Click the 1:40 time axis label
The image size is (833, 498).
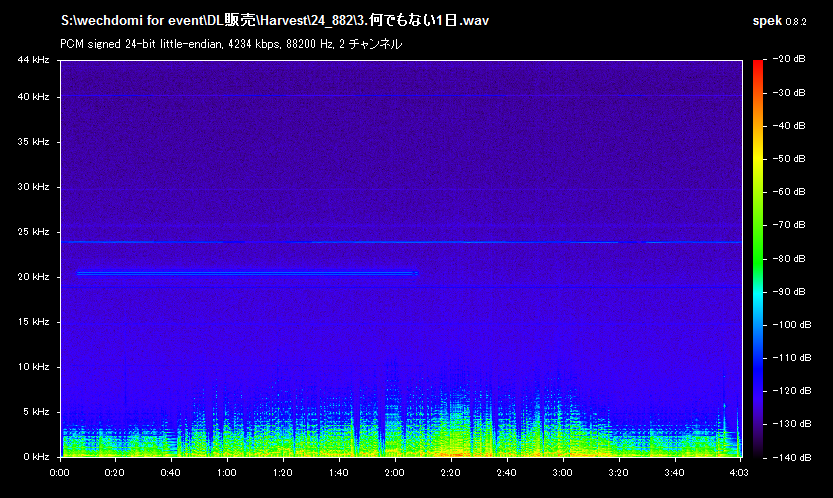[x=338, y=472]
